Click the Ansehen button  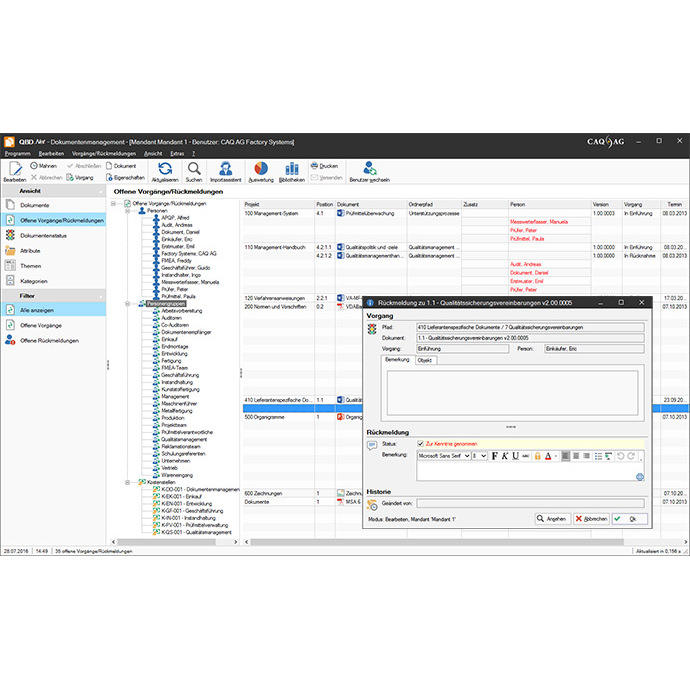(x=552, y=519)
